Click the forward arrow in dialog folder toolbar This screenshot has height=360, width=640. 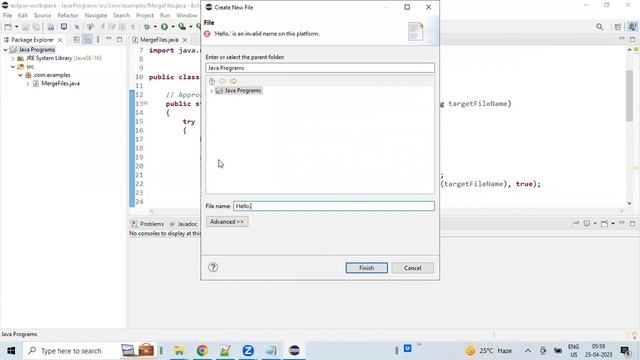[233, 81]
